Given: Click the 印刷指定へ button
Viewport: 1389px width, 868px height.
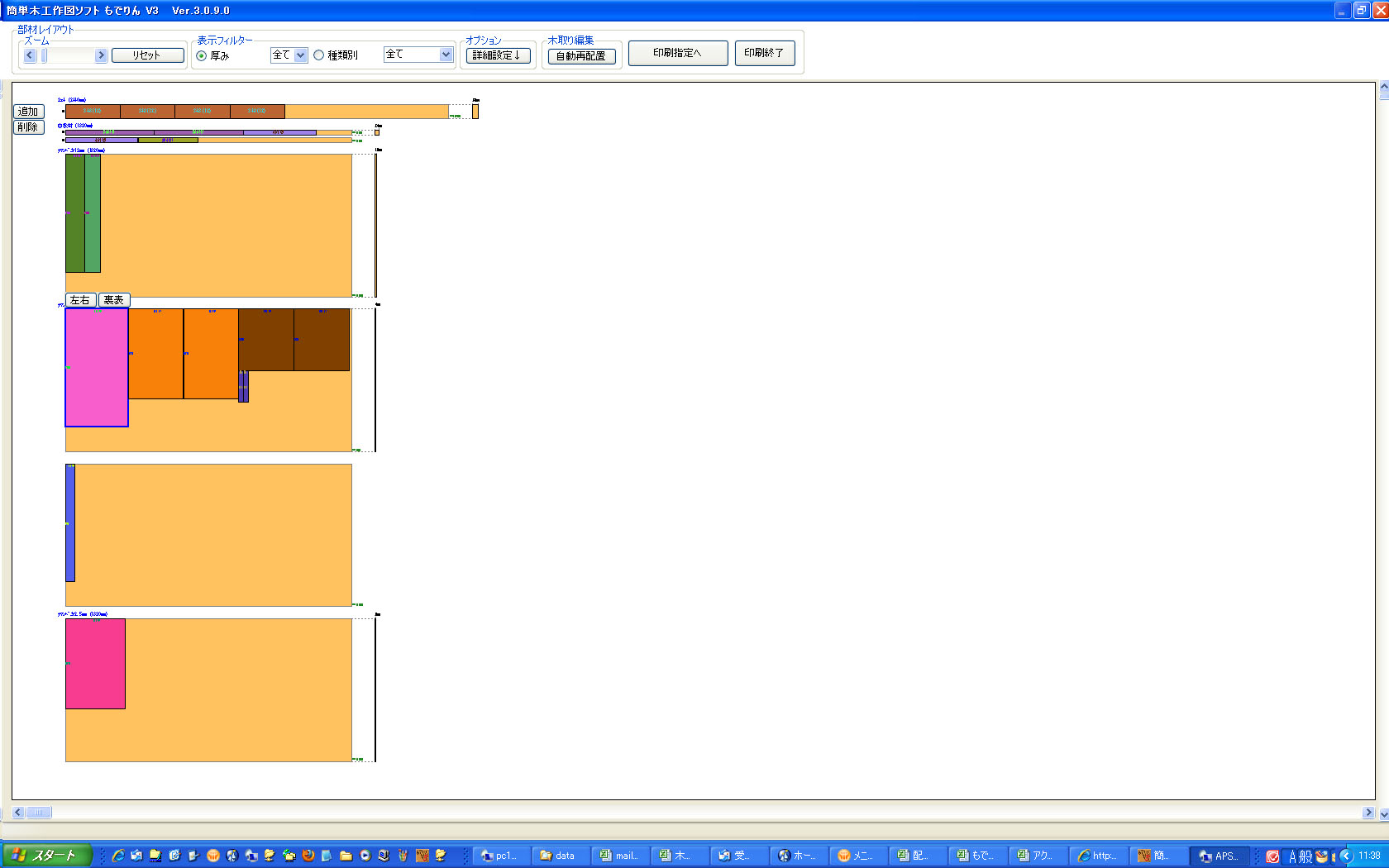Looking at the screenshot, I should coord(677,53).
